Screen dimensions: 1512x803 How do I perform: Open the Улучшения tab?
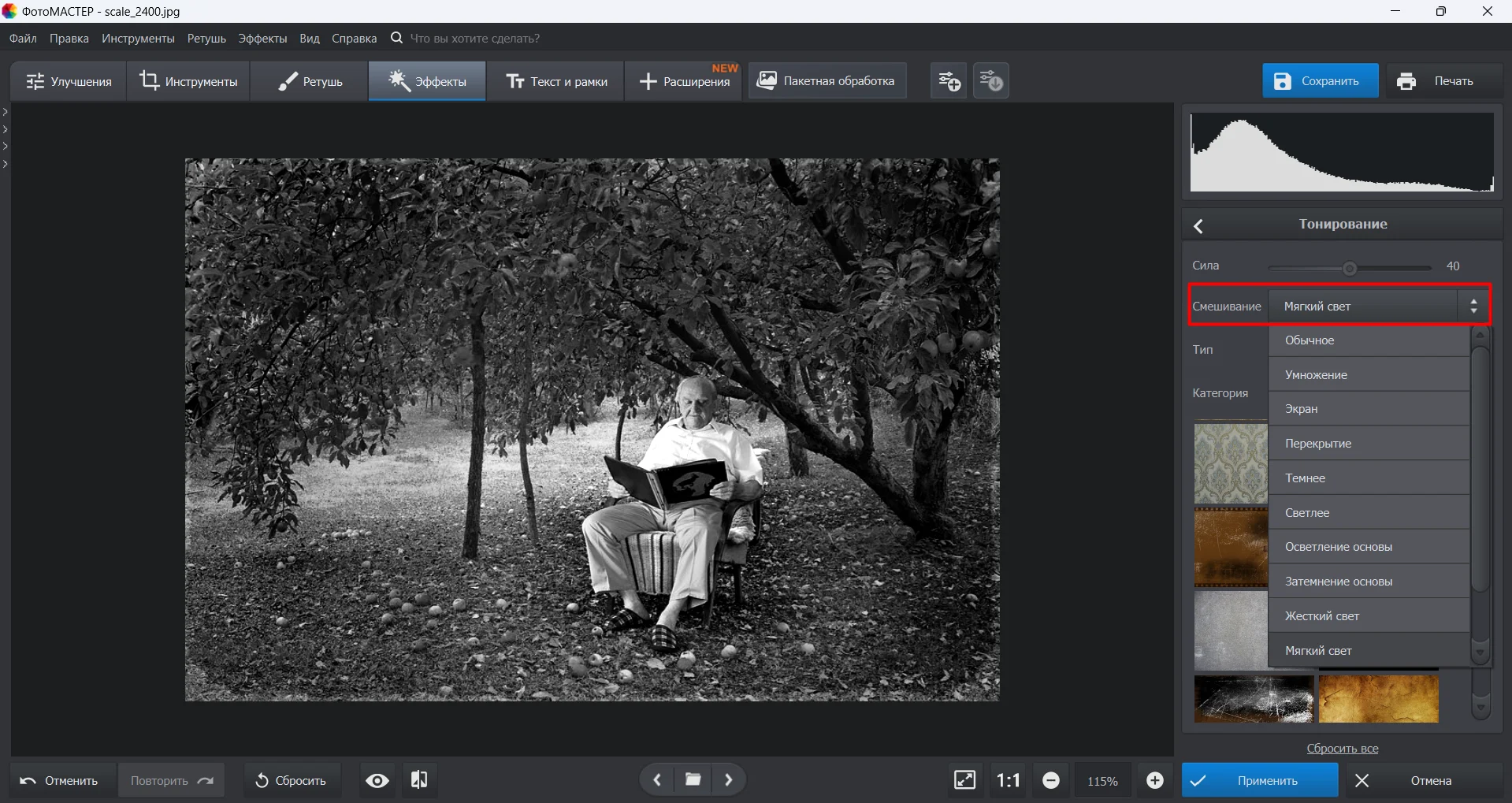pyautogui.click(x=69, y=81)
